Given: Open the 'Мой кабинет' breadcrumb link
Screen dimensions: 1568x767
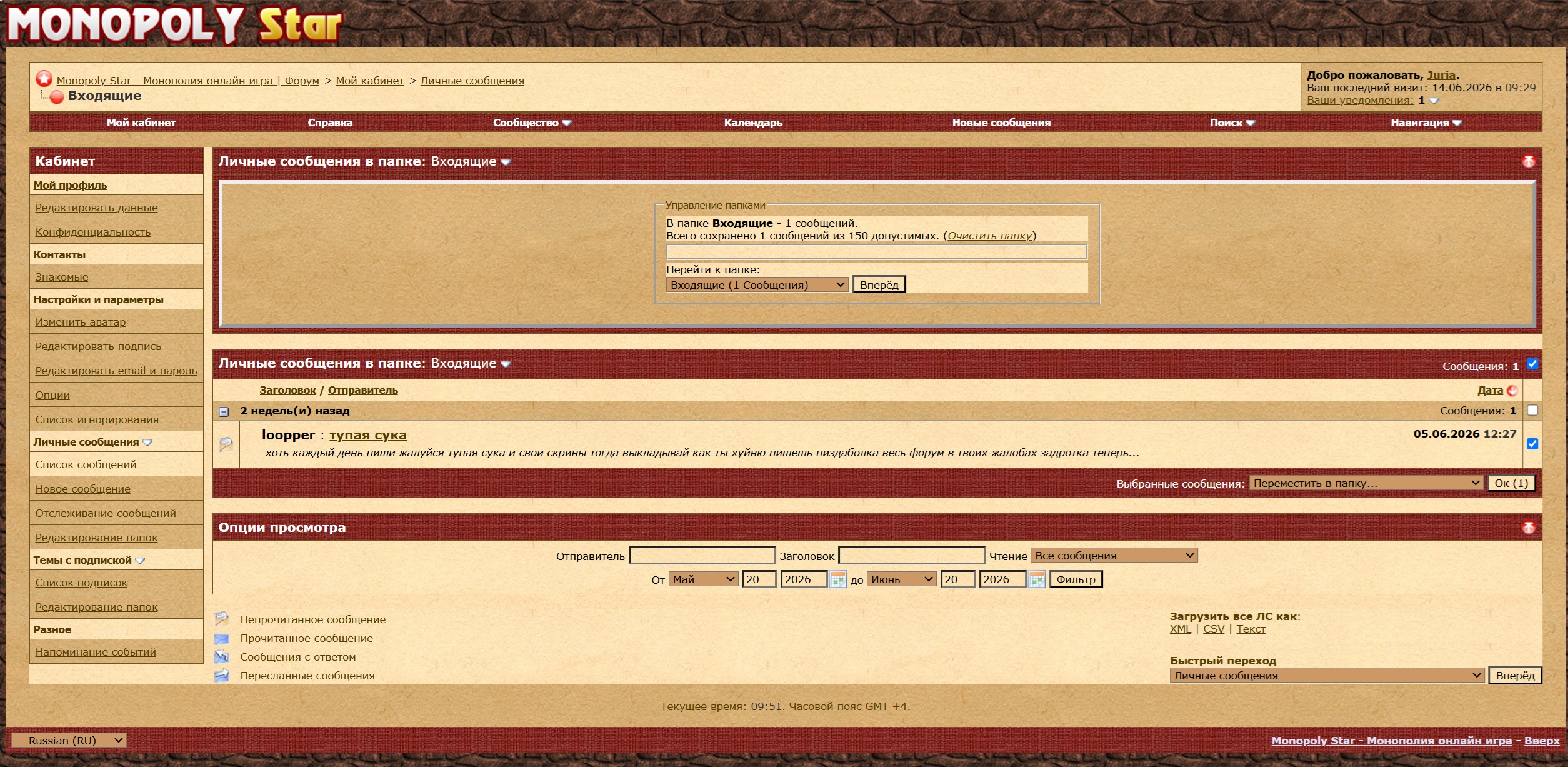Looking at the screenshot, I should 370,81.
